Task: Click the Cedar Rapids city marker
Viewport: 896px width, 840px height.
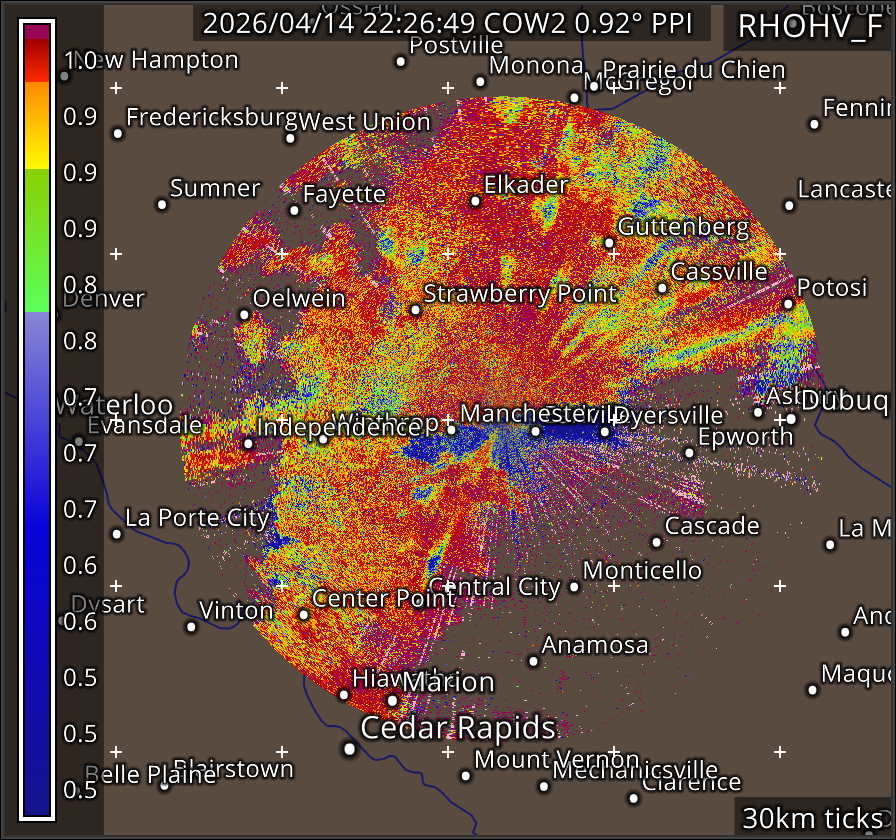Action: click(349, 748)
